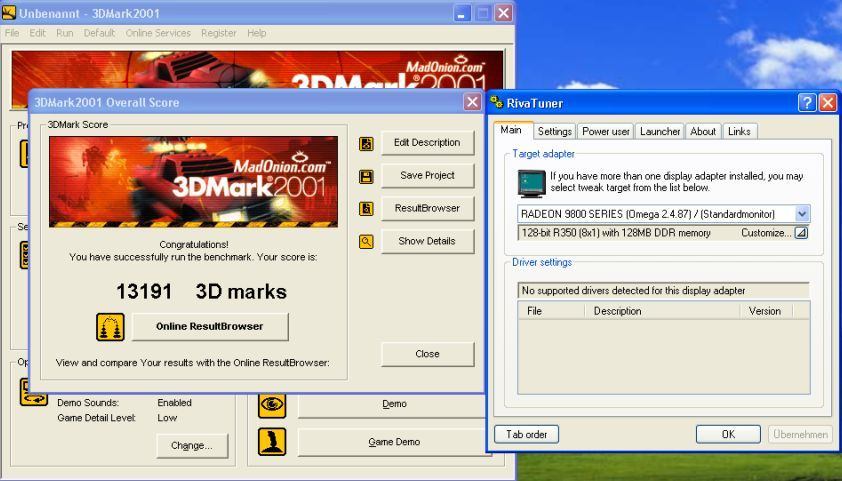This screenshot has height=481, width=842.
Task: Open the Register menu in 3DMark2001
Action: click(219, 33)
